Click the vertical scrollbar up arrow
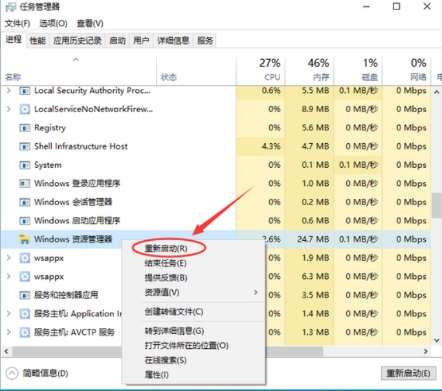The image size is (442, 391). pos(436,92)
